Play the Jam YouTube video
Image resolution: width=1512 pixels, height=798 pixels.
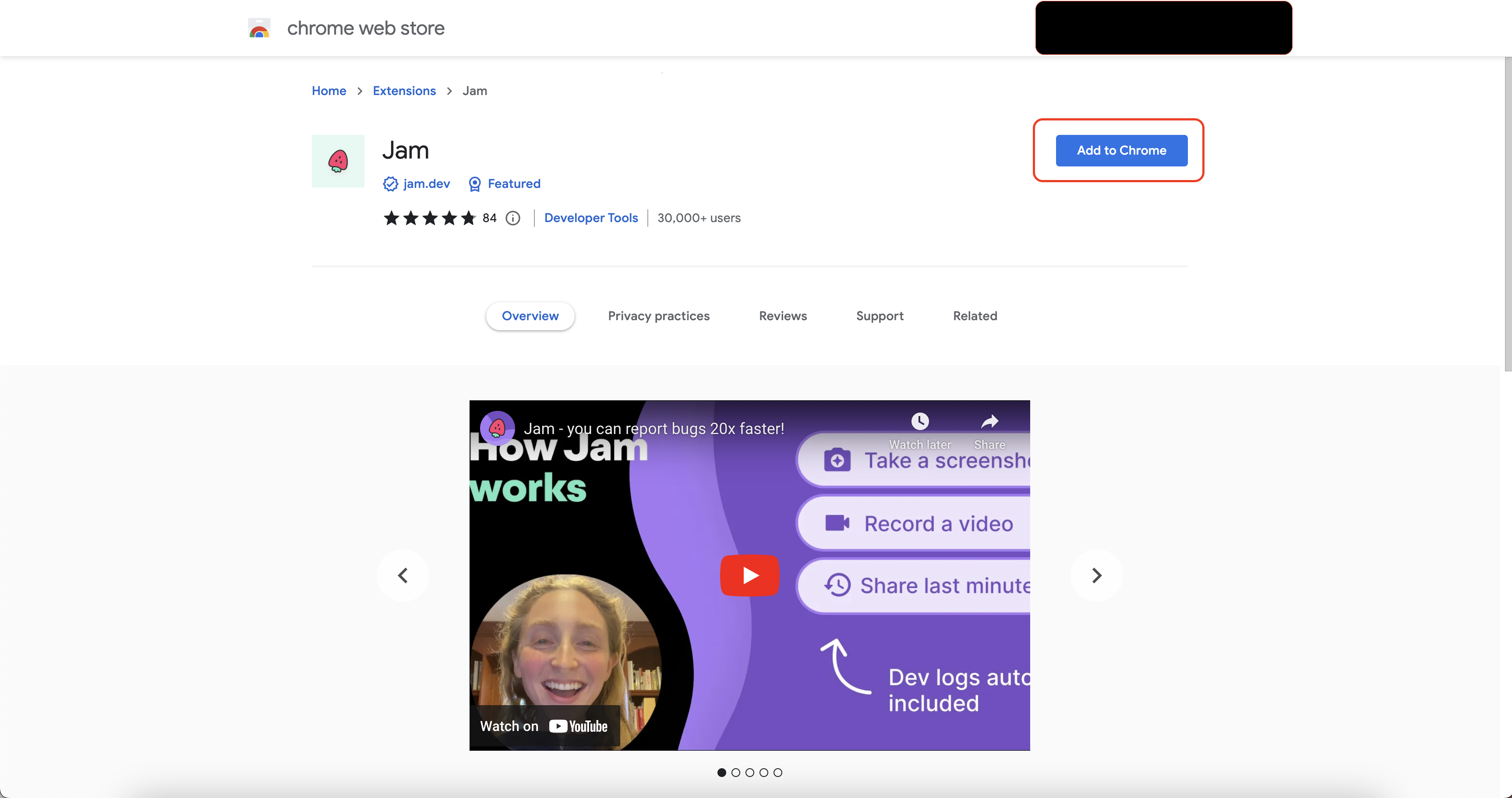coord(749,576)
